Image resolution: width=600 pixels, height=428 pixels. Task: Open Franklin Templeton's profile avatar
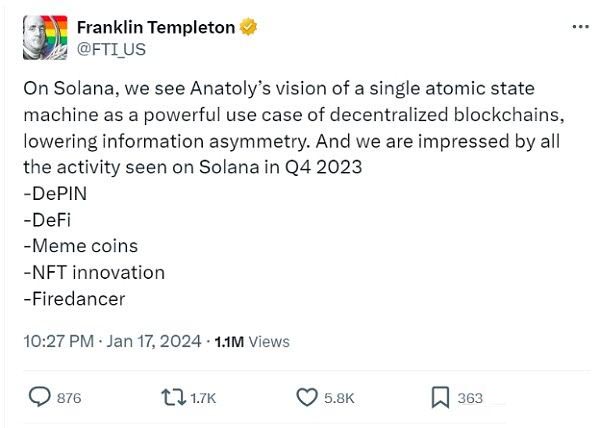pos(43,37)
